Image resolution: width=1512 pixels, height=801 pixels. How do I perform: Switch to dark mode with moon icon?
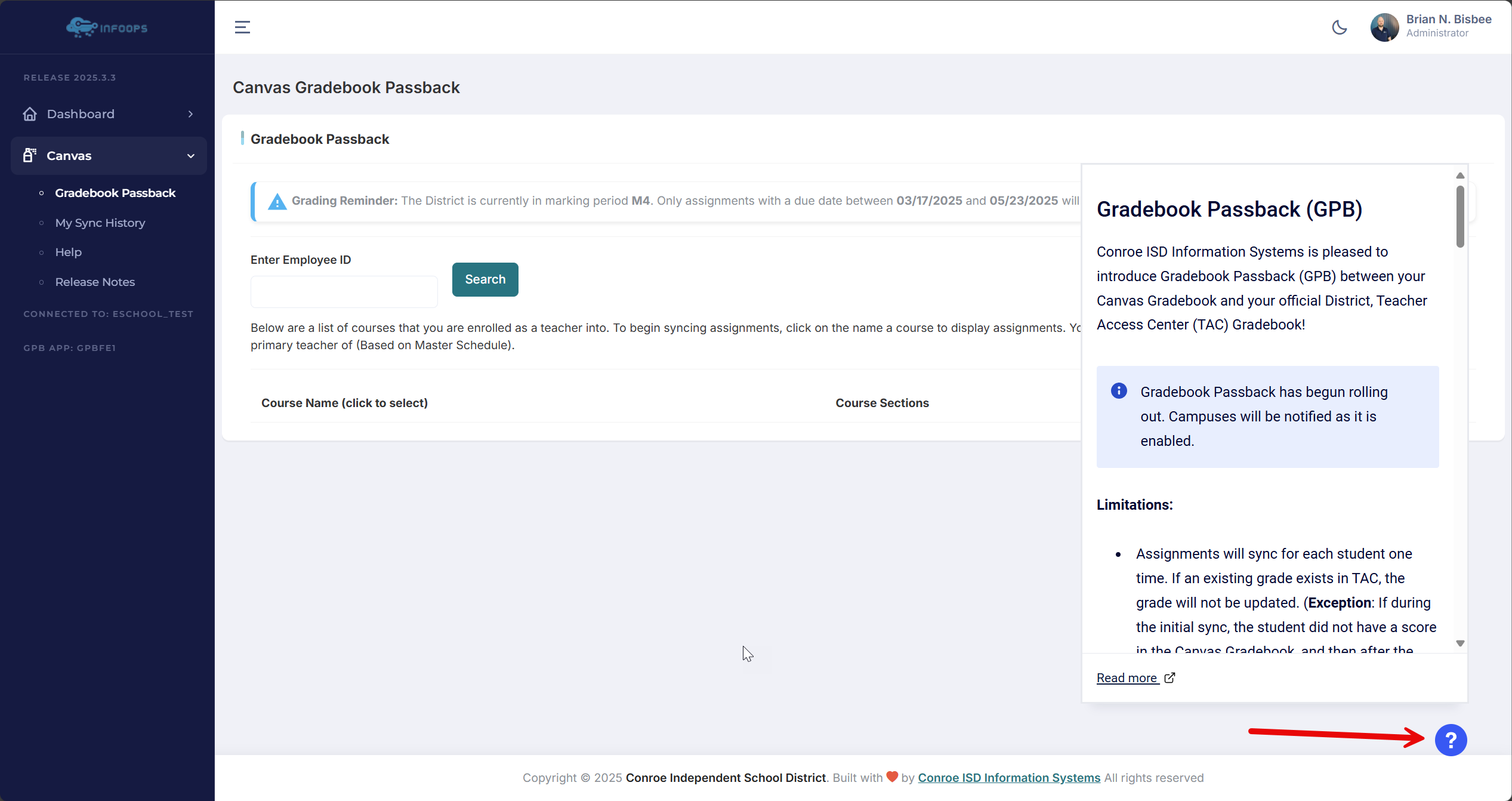pyautogui.click(x=1340, y=27)
